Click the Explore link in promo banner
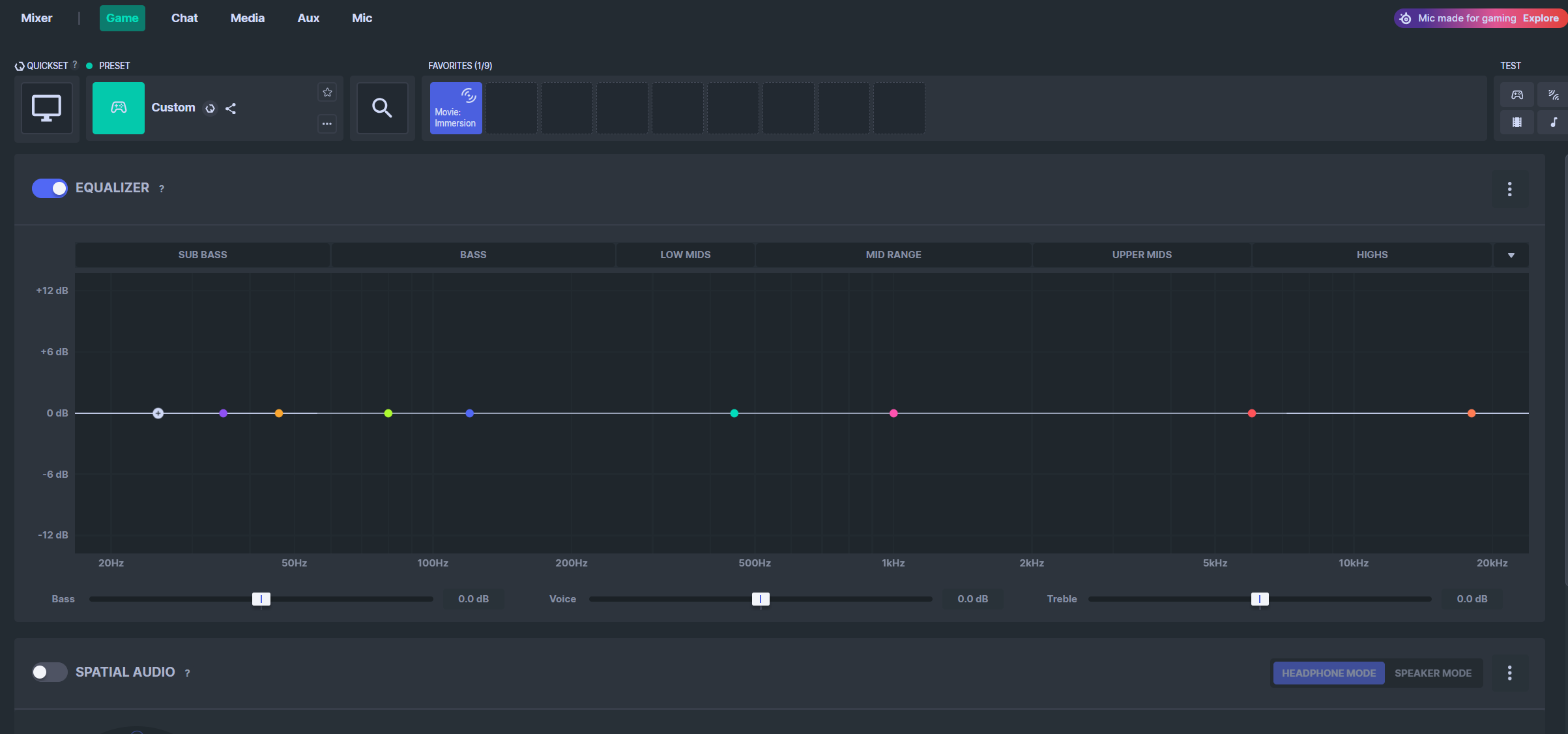The width and height of the screenshot is (1568, 734). click(x=1541, y=18)
